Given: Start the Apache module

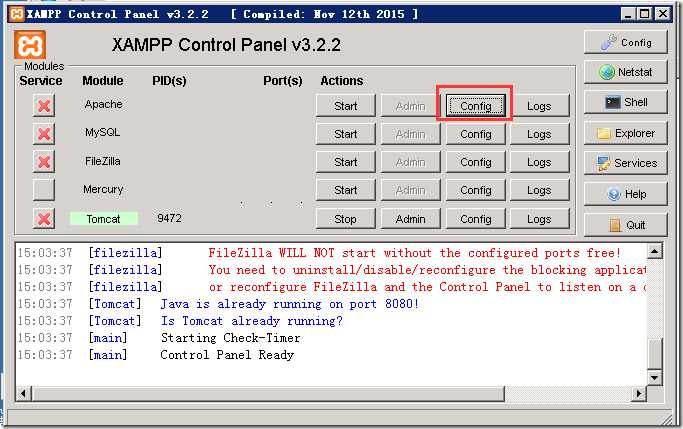Looking at the screenshot, I should click(345, 106).
